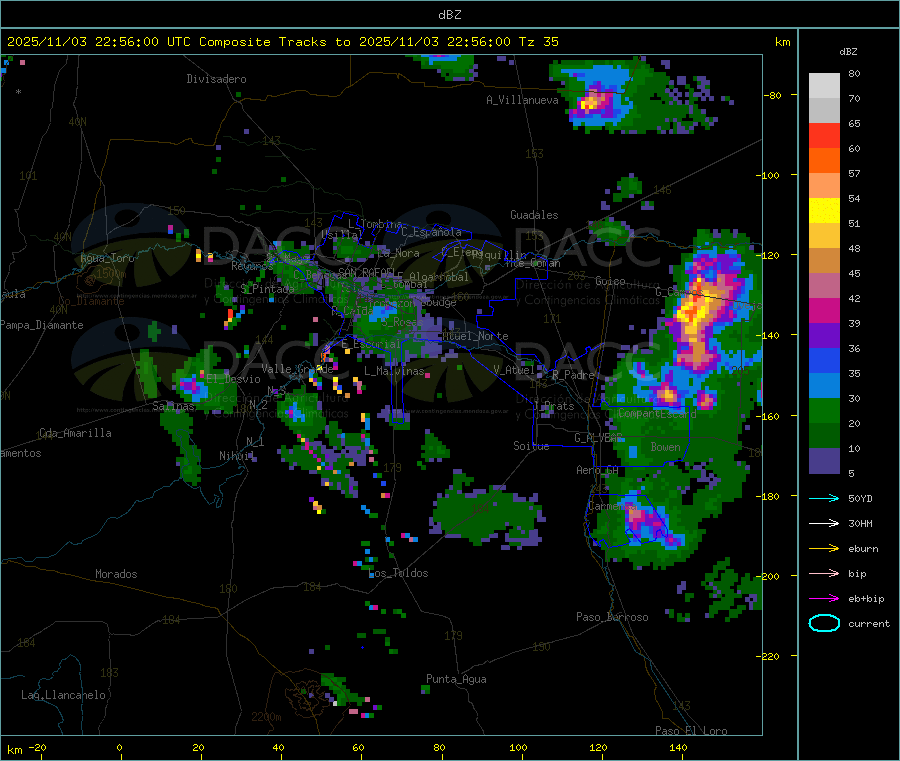
Task: Select the purple 39 dBZ color swatch
Action: [824, 336]
